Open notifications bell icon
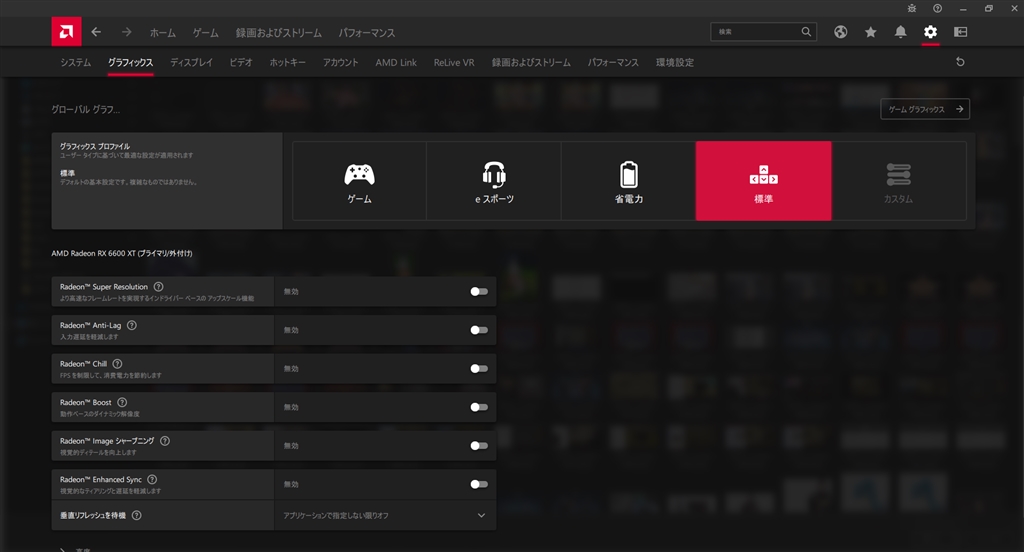The height and width of the screenshot is (552, 1024). point(900,32)
